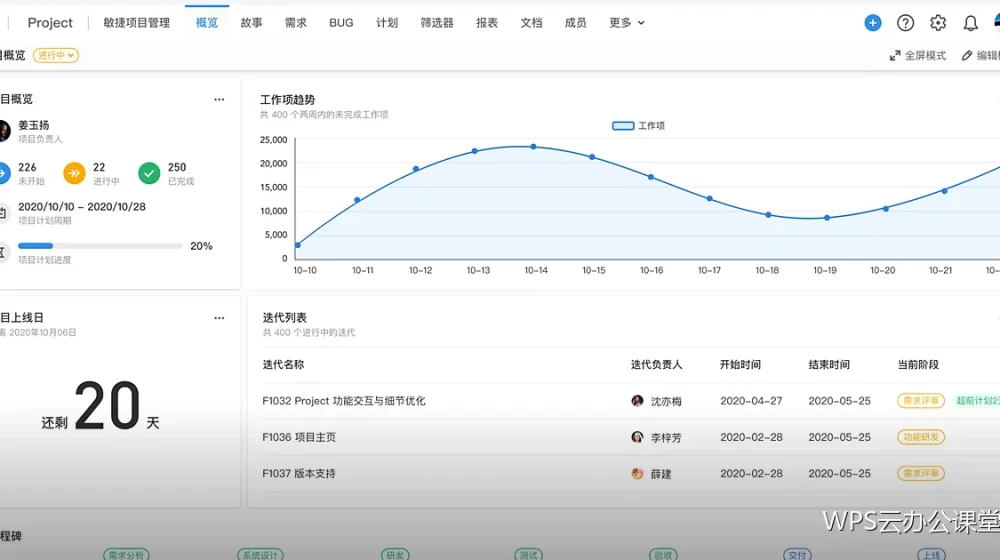Switch to the 成员 tab

coord(575,23)
